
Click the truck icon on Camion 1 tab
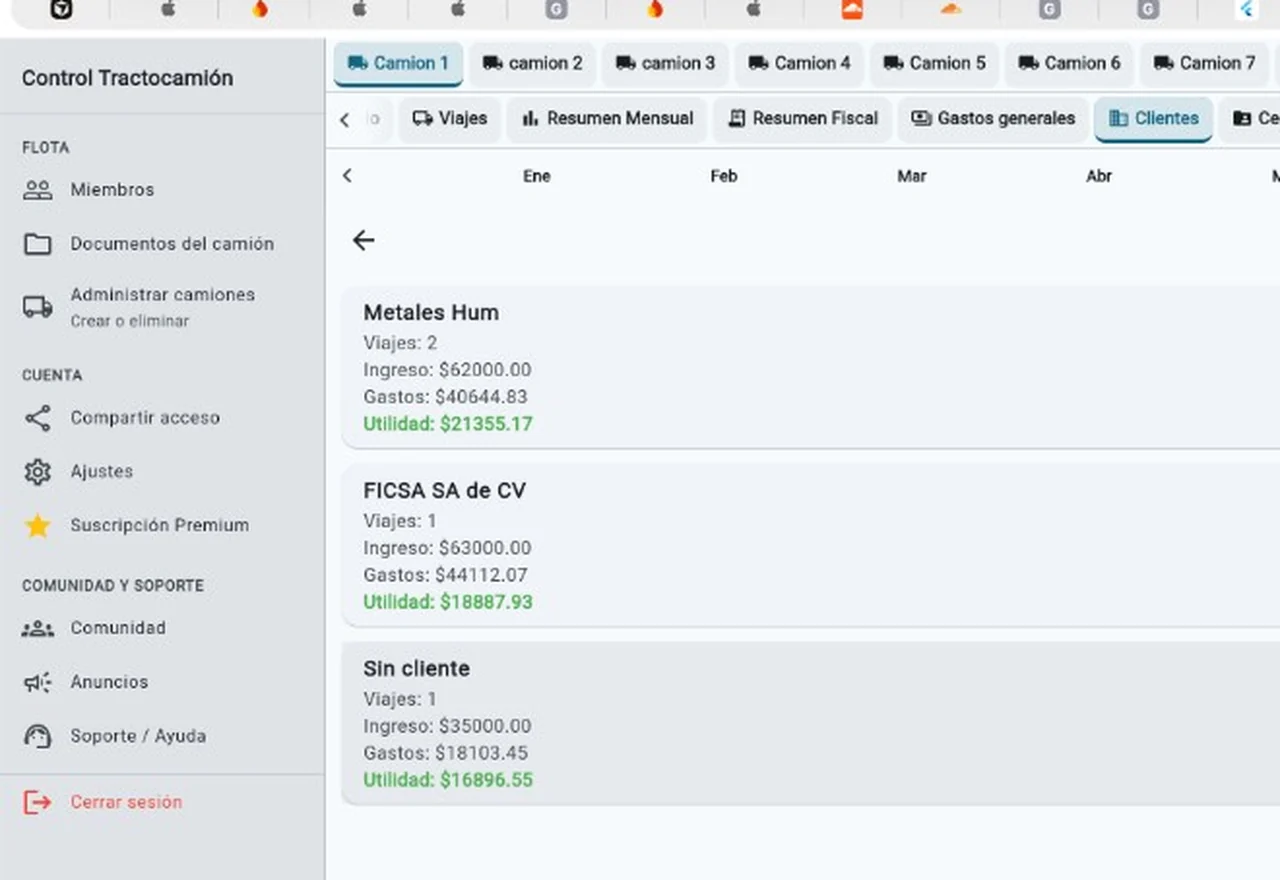coord(358,63)
